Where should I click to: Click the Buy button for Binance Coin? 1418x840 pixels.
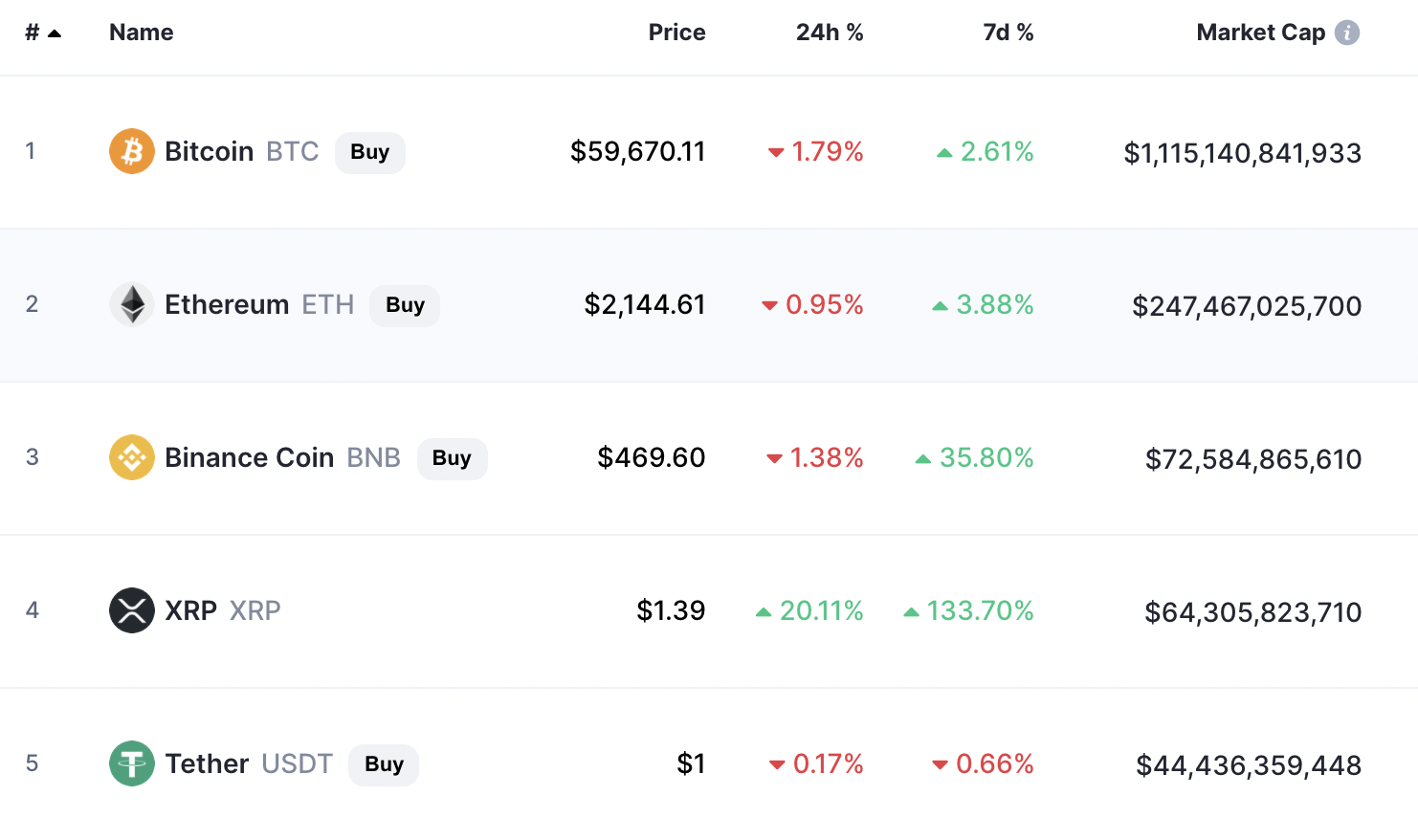click(x=452, y=458)
